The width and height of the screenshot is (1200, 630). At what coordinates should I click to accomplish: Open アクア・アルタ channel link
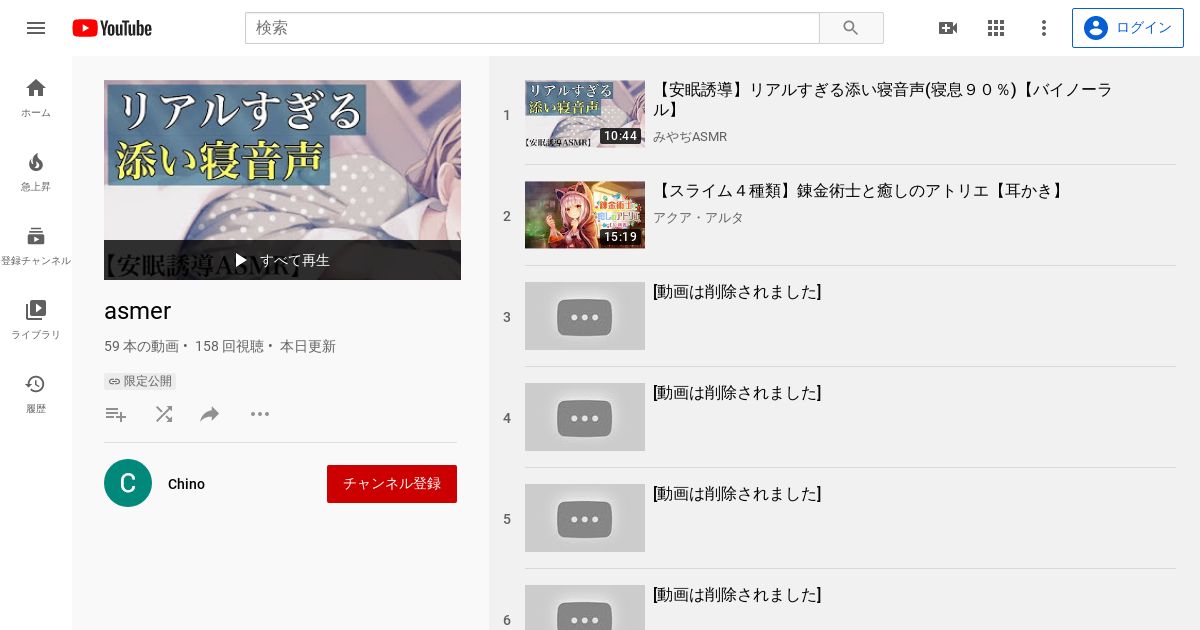pyautogui.click(x=698, y=217)
